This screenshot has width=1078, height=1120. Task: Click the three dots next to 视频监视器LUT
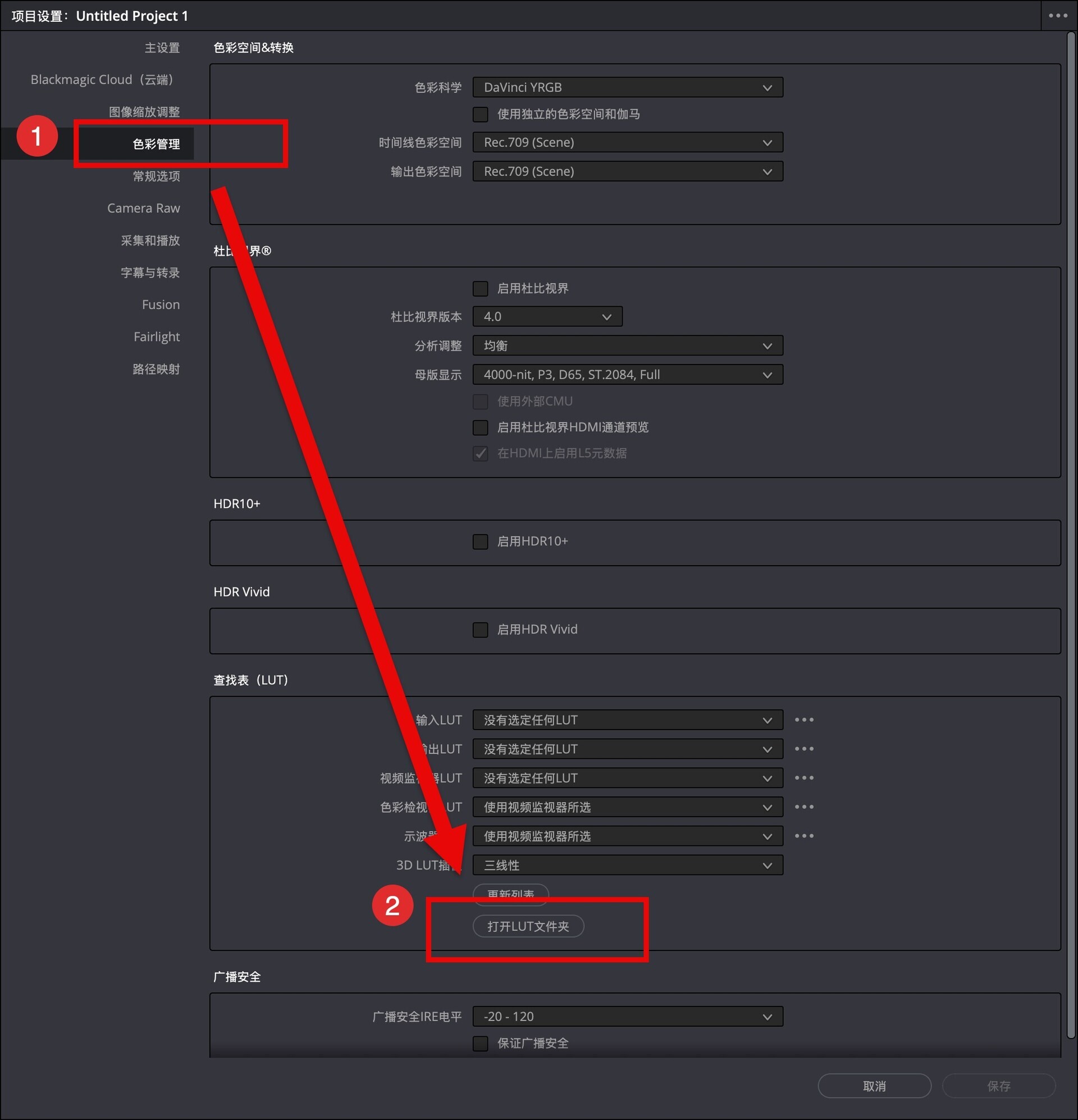pos(804,778)
